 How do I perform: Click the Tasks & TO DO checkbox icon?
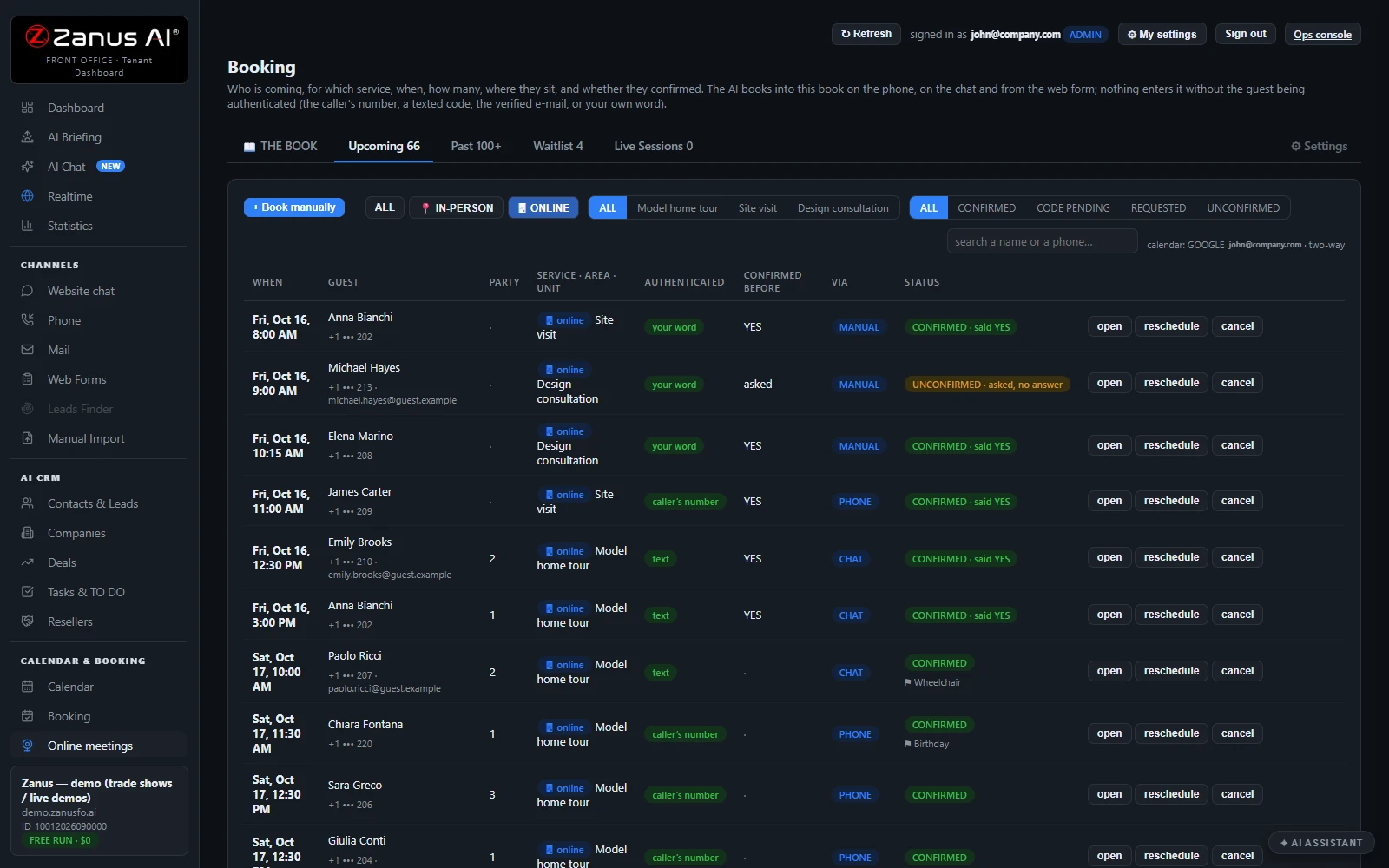coord(27,592)
